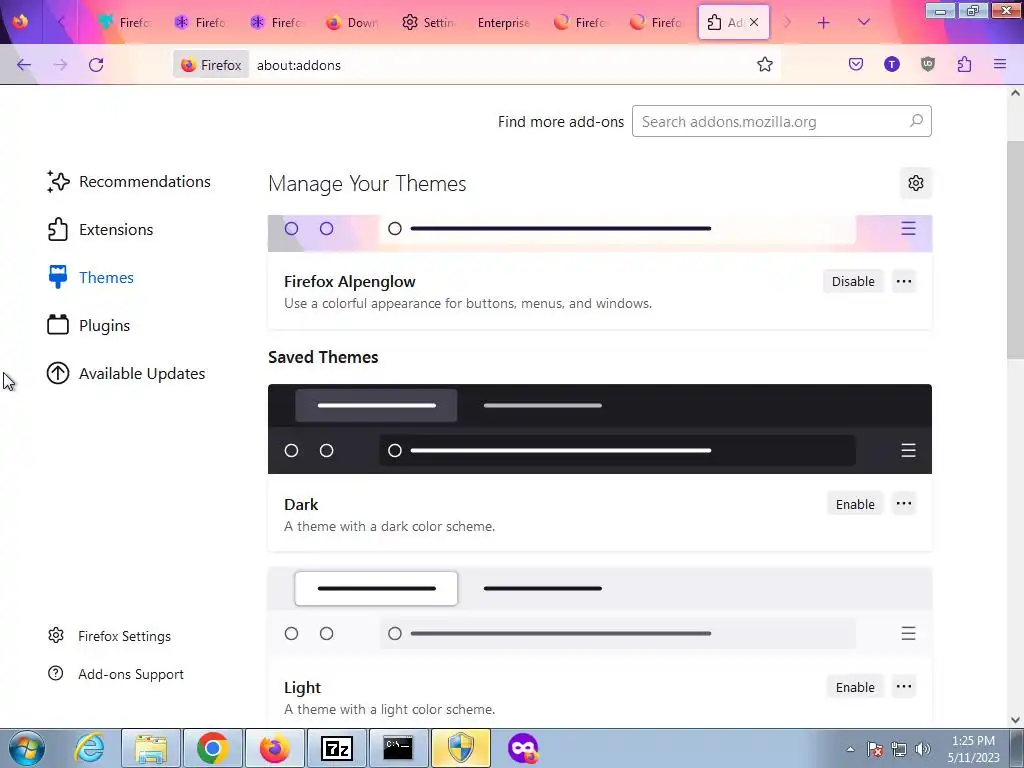Close the Add-ons Manager tab

coord(754,22)
